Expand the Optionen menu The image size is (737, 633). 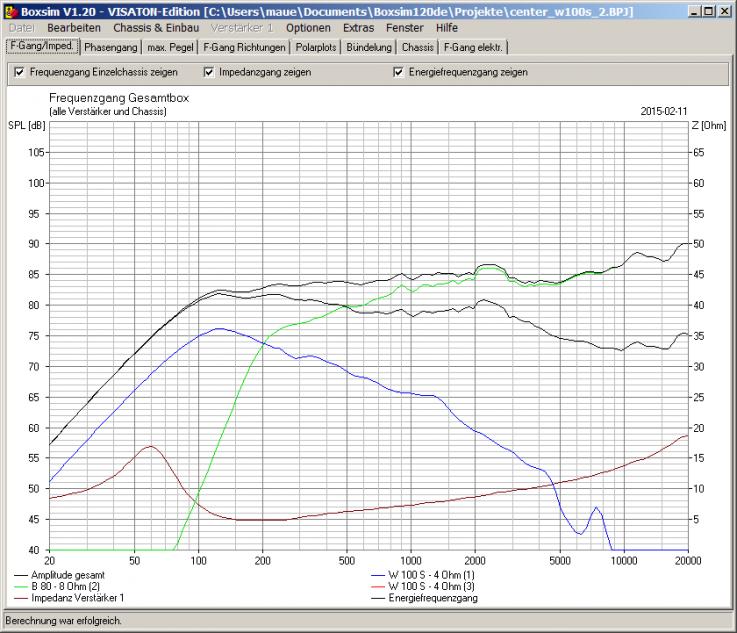(308, 28)
